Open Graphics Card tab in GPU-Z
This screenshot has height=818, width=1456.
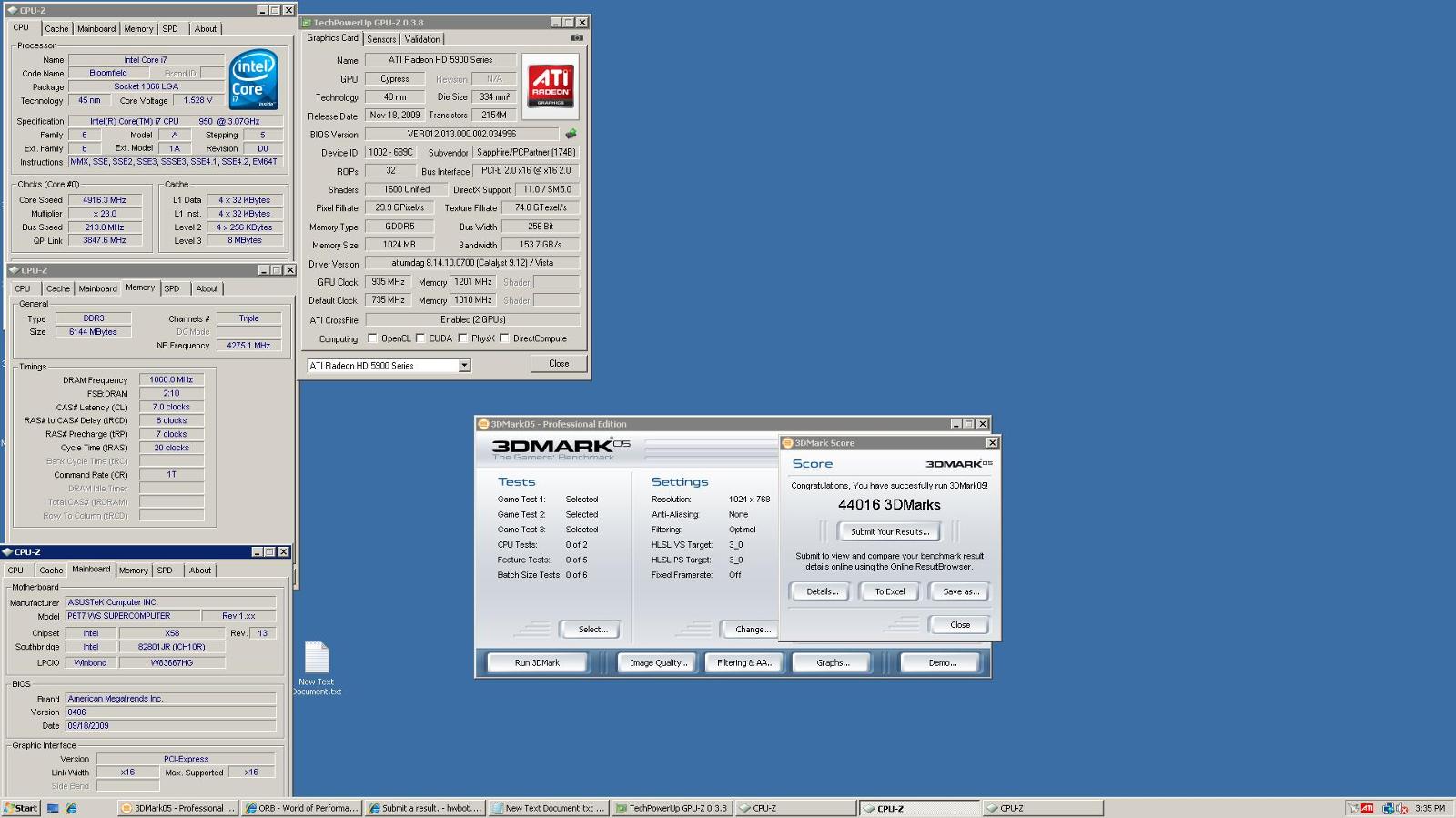332,38
